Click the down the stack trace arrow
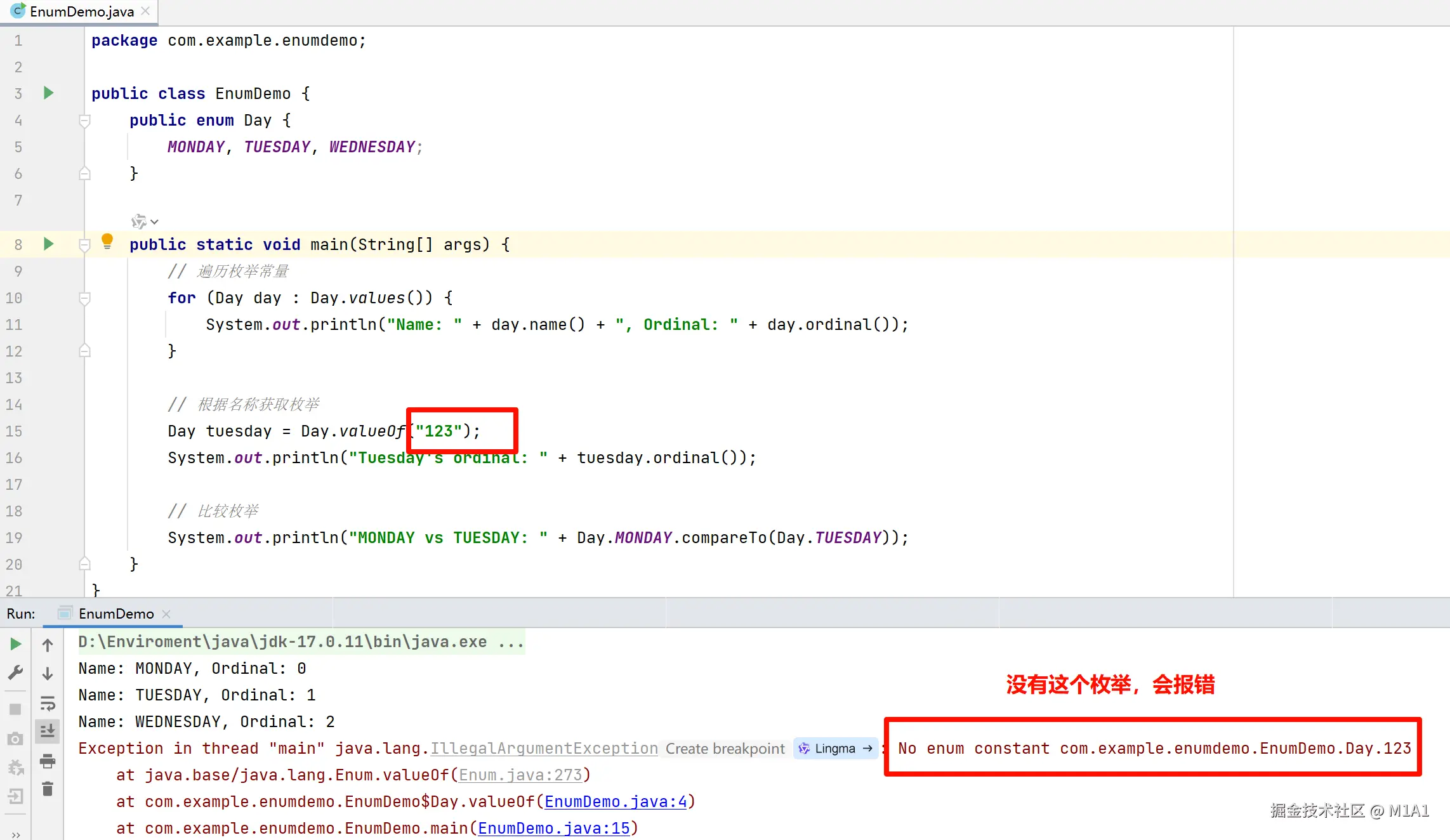 point(48,674)
